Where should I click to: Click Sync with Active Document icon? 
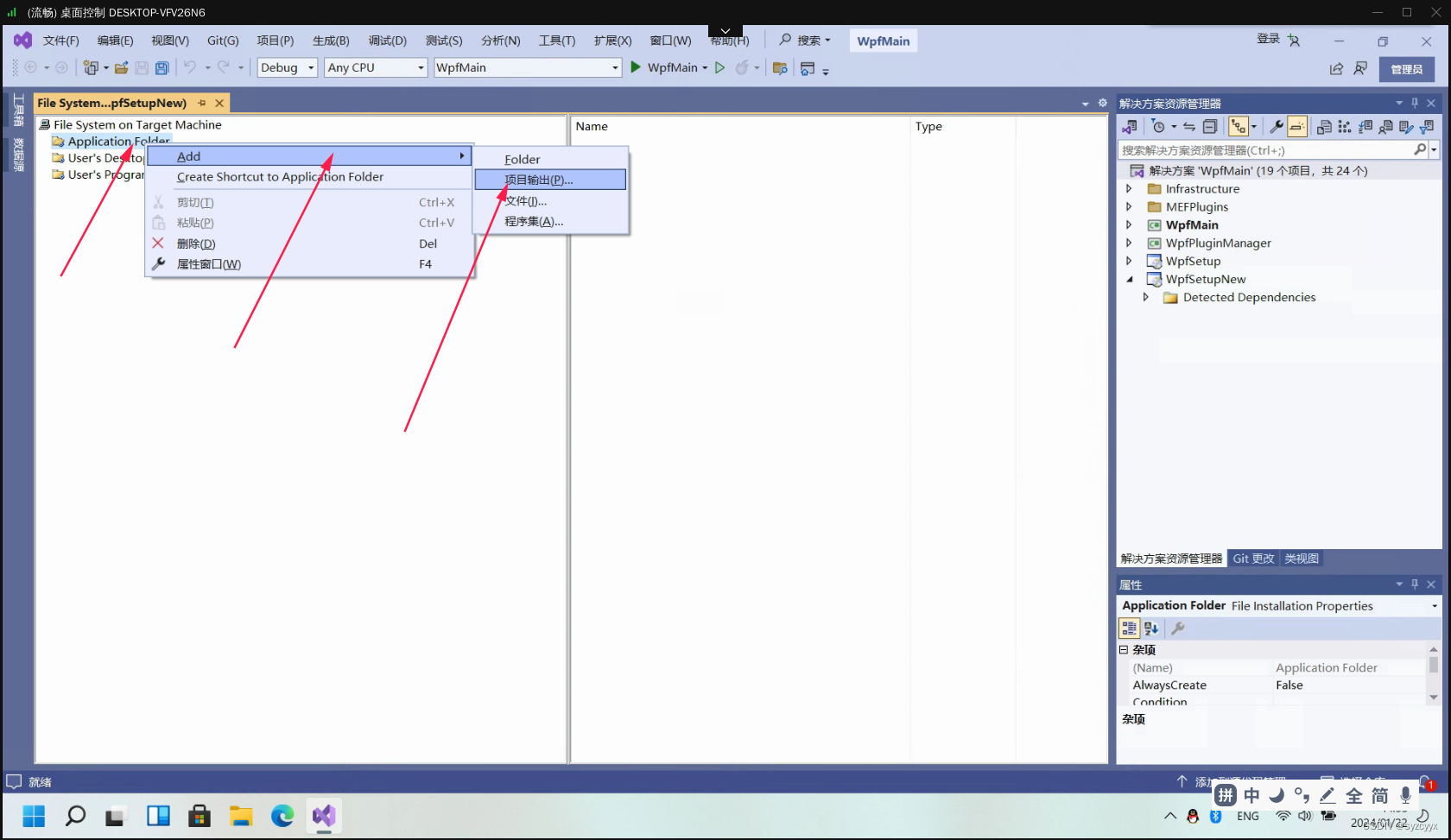click(1189, 127)
